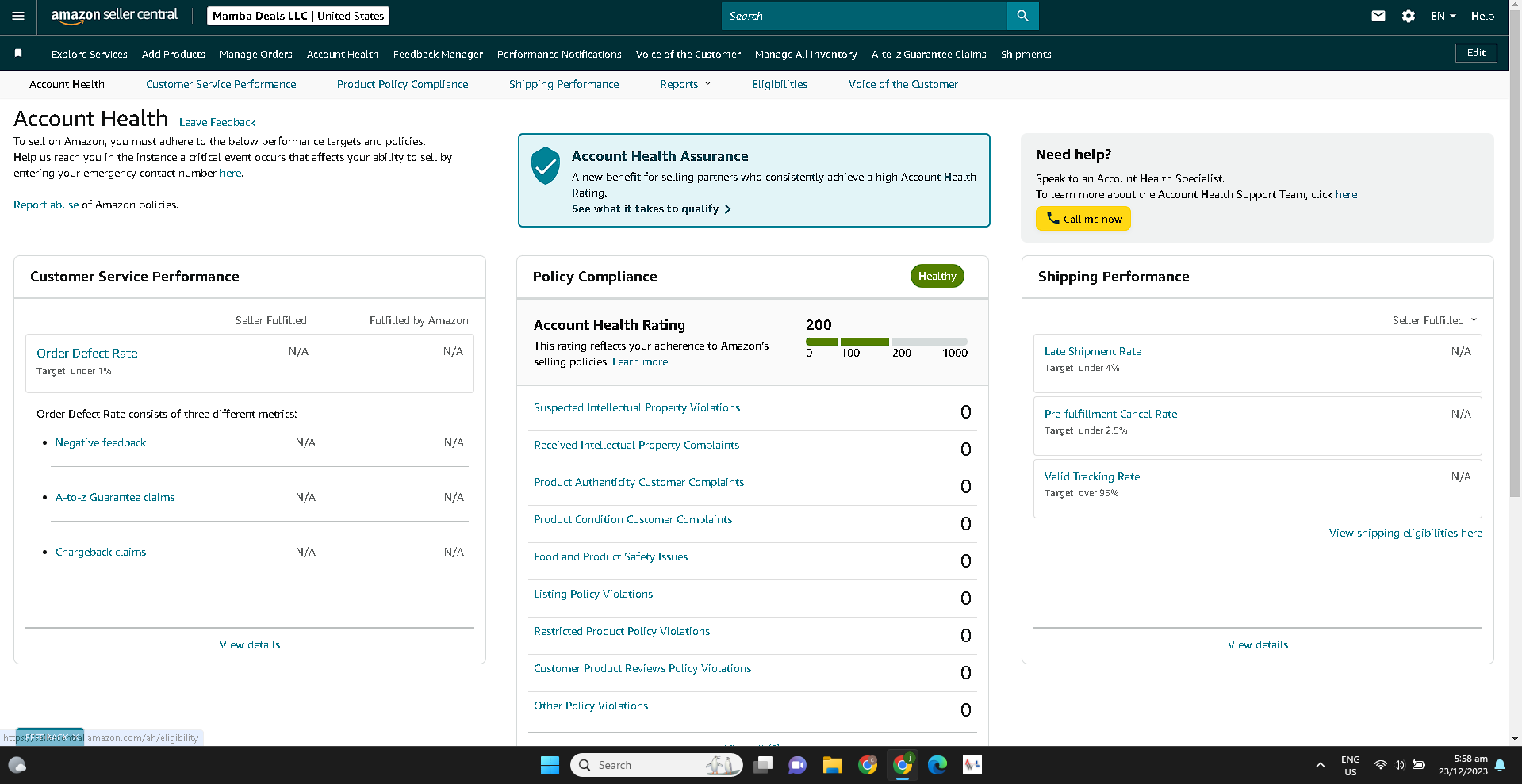Open the Teams chat taskbar icon

point(797,765)
